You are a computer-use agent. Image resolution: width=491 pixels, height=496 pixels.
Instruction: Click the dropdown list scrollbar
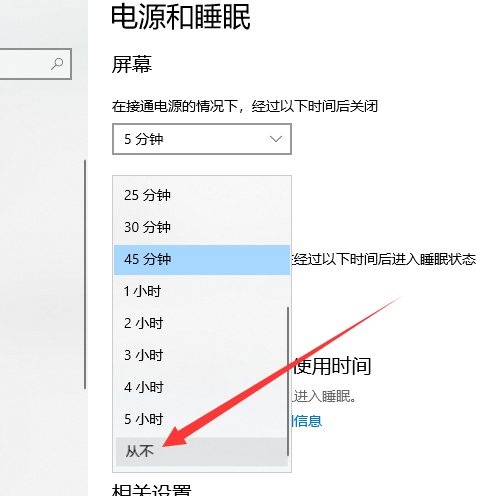[x=288, y=381]
